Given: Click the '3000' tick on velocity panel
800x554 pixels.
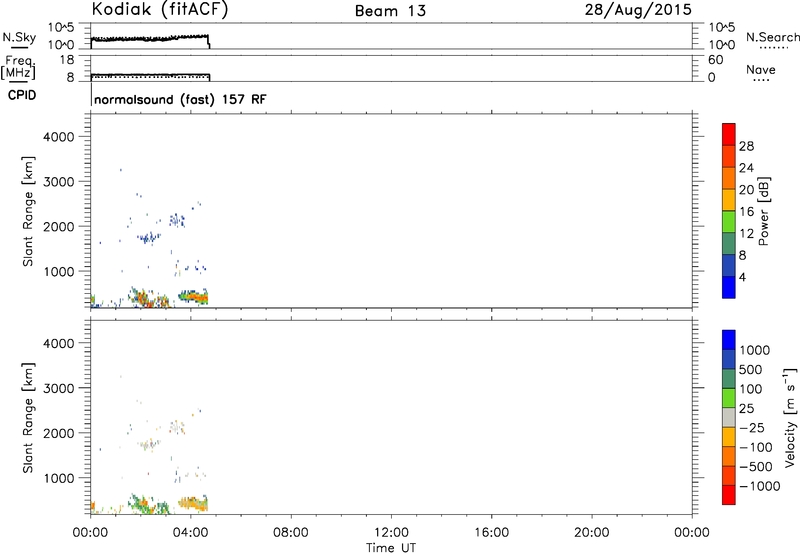Looking at the screenshot, I should click(x=59, y=388).
